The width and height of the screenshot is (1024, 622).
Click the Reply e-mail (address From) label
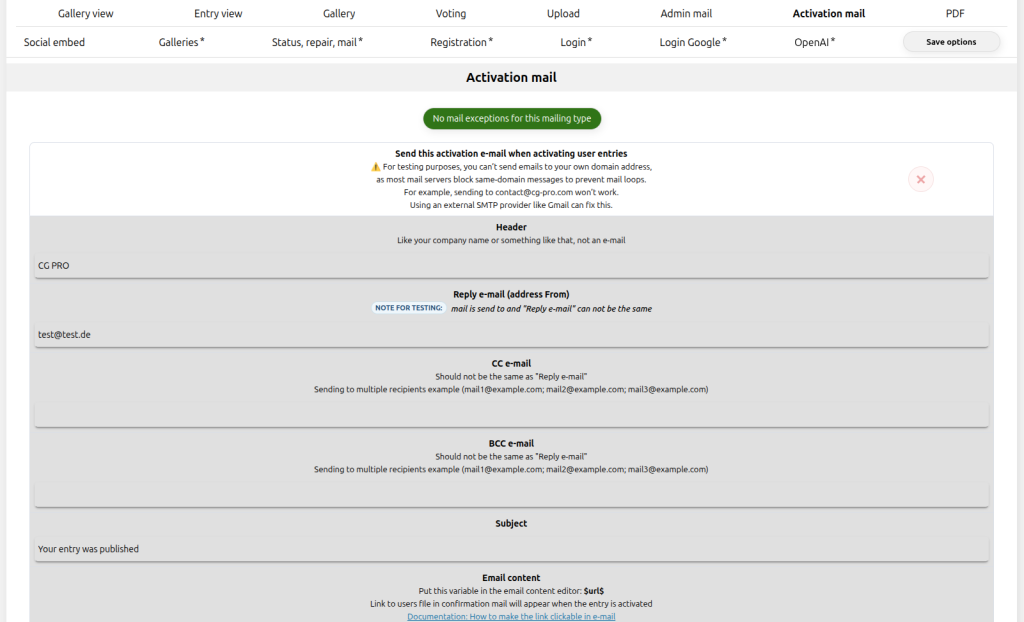(x=511, y=294)
